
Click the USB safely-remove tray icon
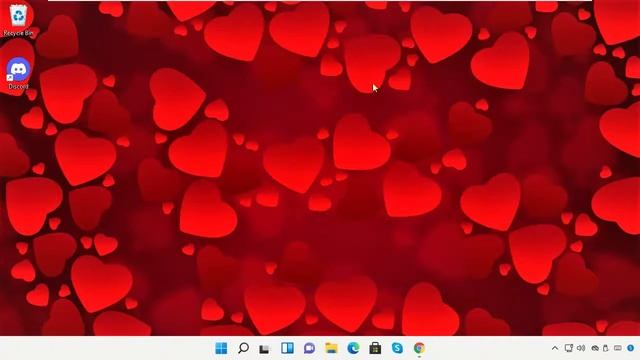click(x=606, y=348)
